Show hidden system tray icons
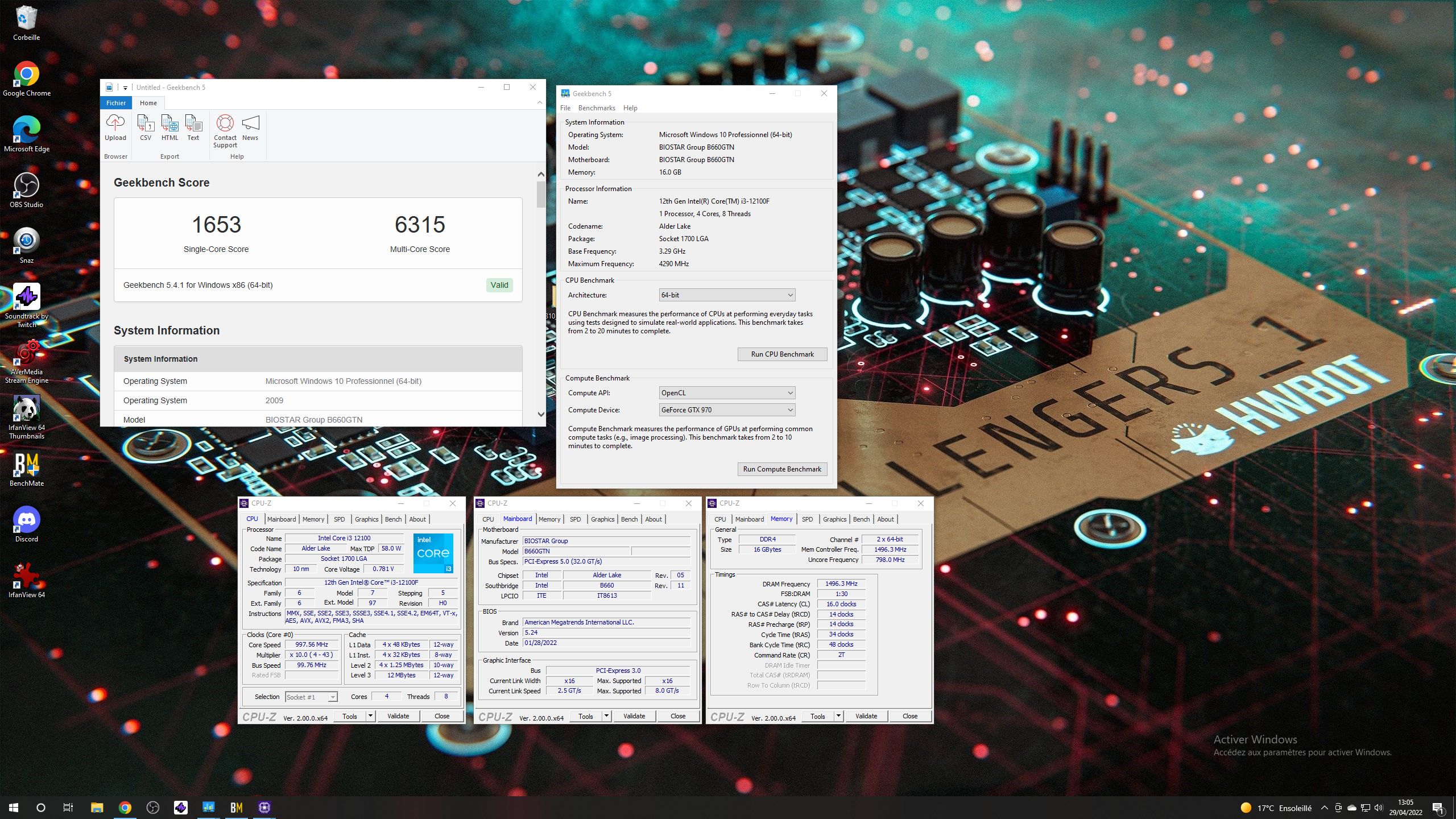Viewport: 1456px width, 819px height. [x=1324, y=808]
